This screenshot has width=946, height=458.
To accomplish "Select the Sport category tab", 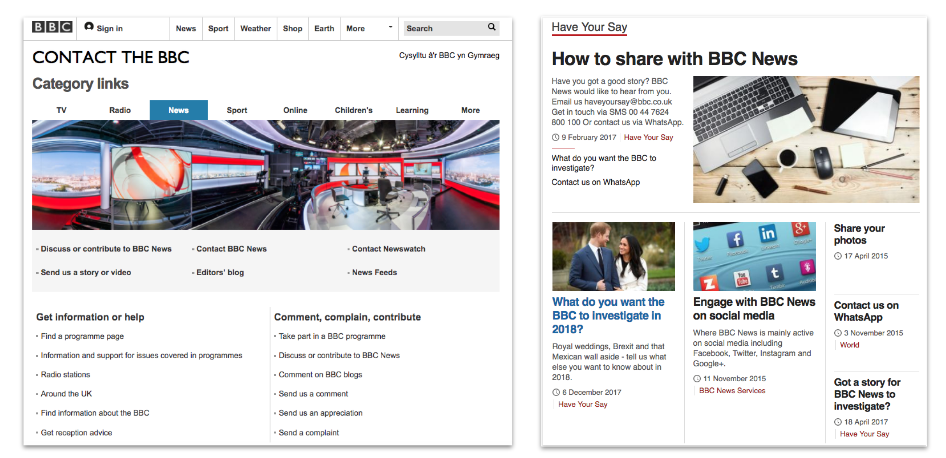I will [x=237, y=110].
